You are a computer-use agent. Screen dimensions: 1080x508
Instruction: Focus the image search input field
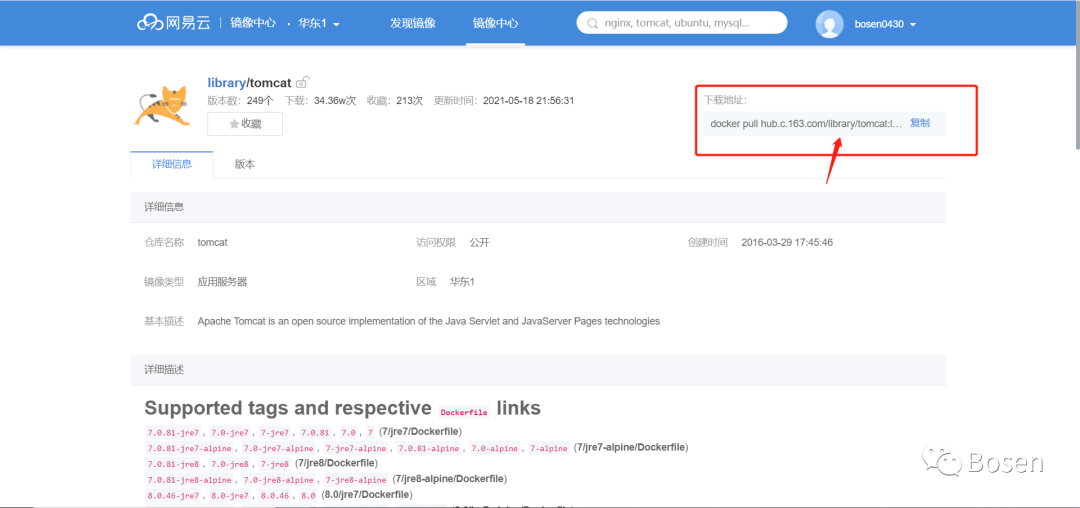(x=682, y=23)
